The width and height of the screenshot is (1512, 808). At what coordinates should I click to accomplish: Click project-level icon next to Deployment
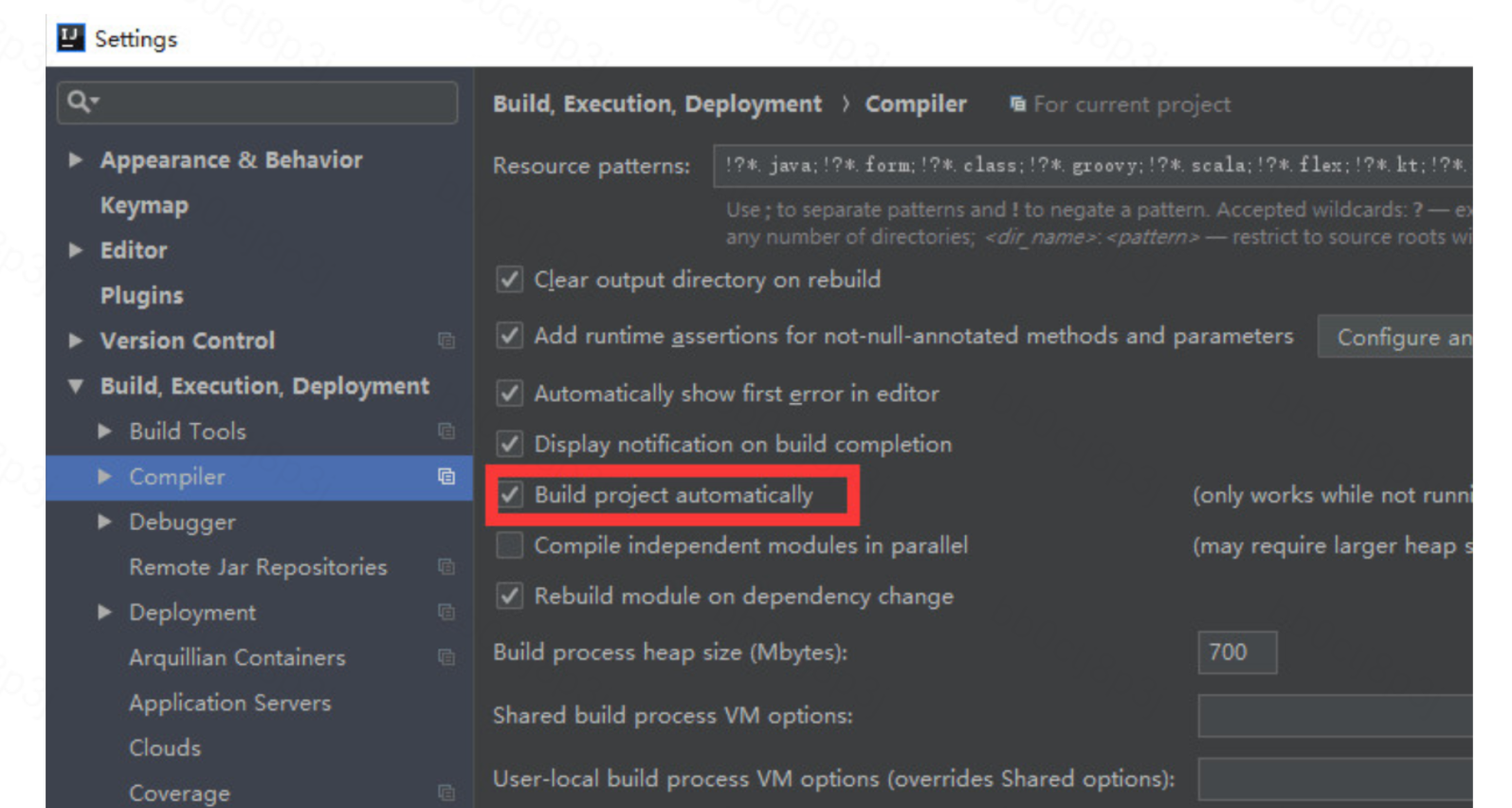[446, 613]
